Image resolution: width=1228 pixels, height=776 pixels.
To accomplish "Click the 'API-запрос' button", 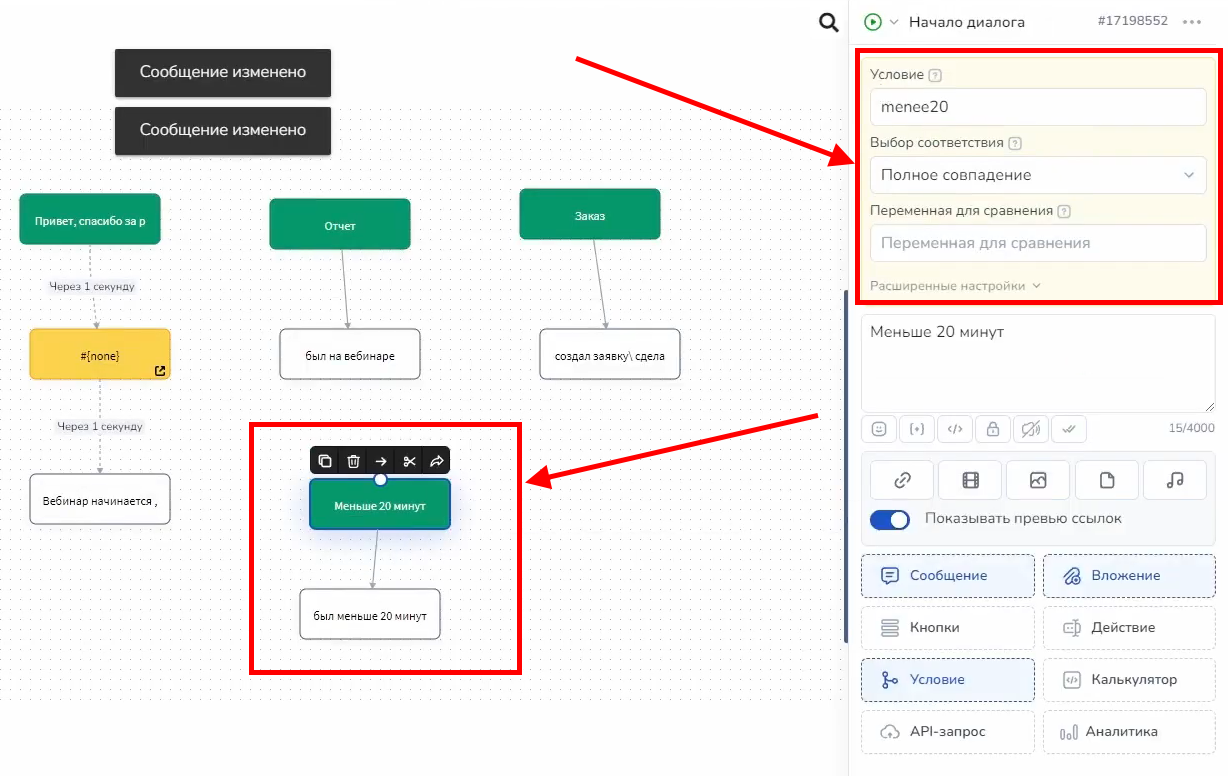I will tap(947, 732).
